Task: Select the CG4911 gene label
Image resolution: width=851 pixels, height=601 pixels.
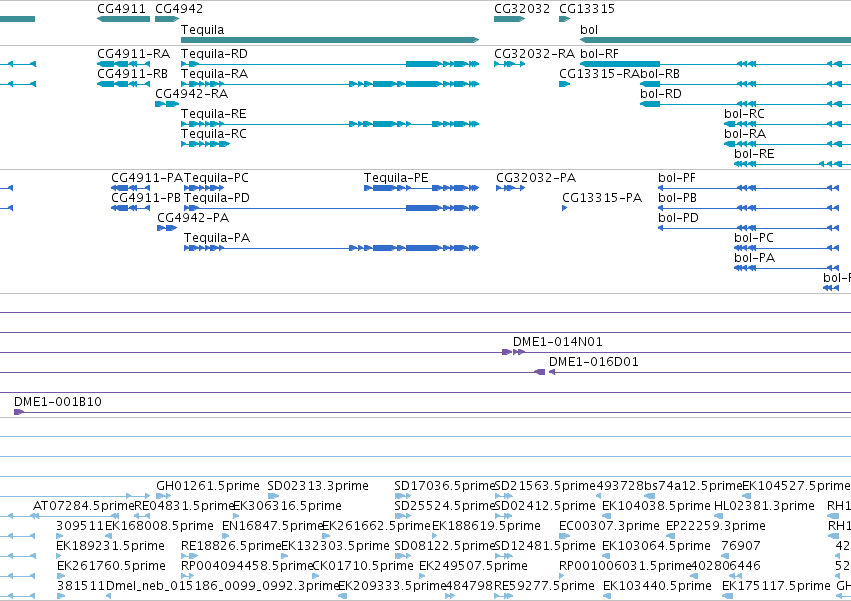Action: tap(122, 9)
